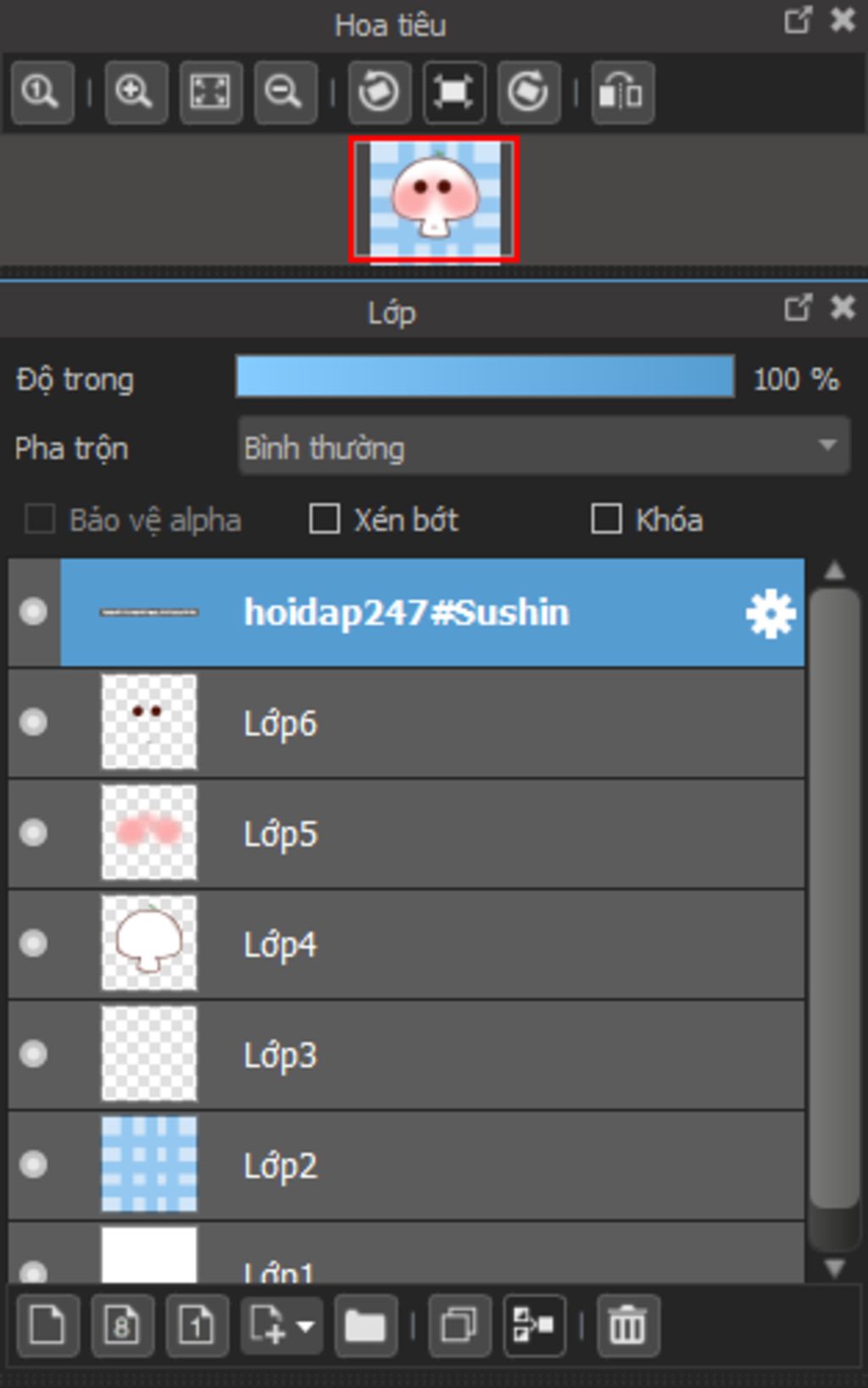868x1388 pixels.
Task: Open the Pha trộn blend mode dropdown
Action: pyautogui.click(x=544, y=446)
